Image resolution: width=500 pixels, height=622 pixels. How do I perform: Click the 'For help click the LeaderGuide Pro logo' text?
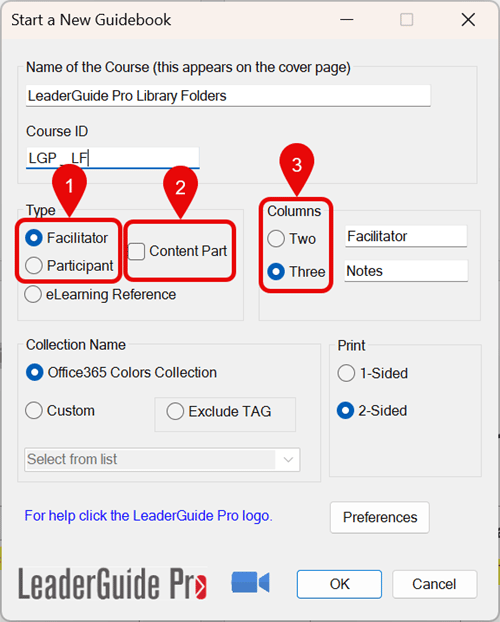tap(148, 516)
